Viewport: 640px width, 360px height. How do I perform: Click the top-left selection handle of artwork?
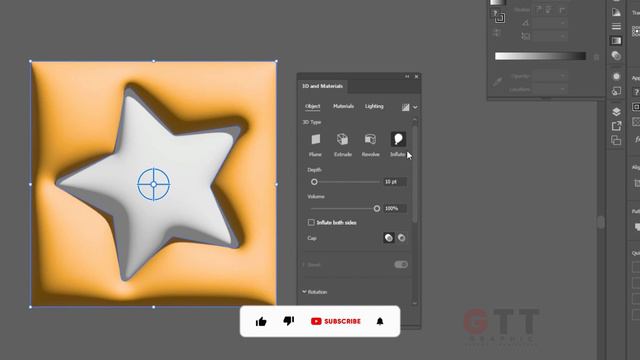(31, 61)
